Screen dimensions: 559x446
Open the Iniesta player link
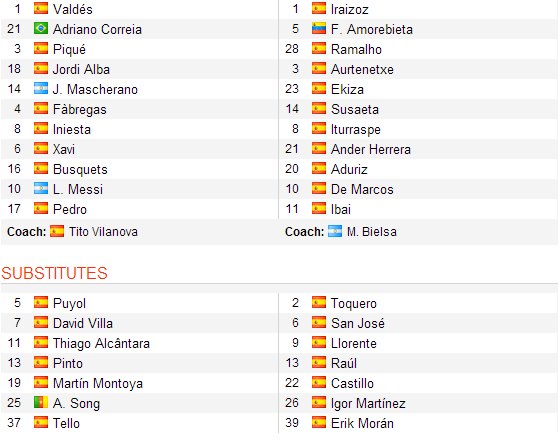[72, 129]
